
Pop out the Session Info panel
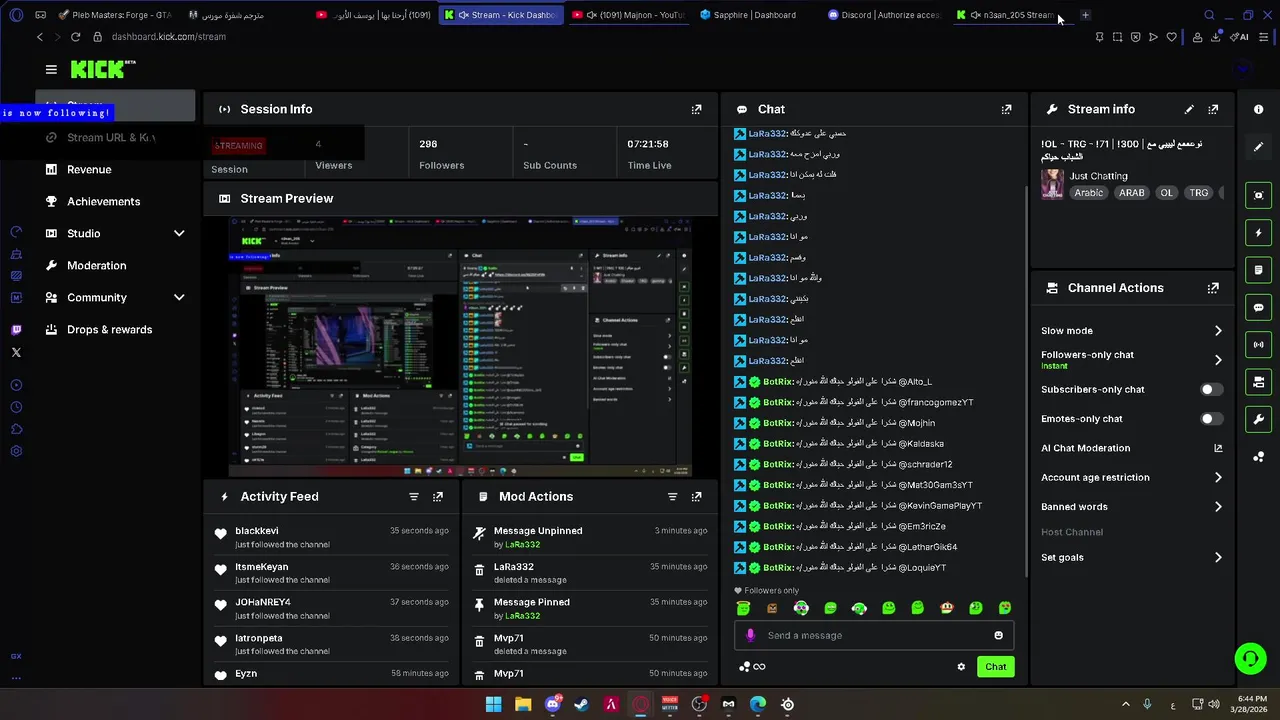696,109
